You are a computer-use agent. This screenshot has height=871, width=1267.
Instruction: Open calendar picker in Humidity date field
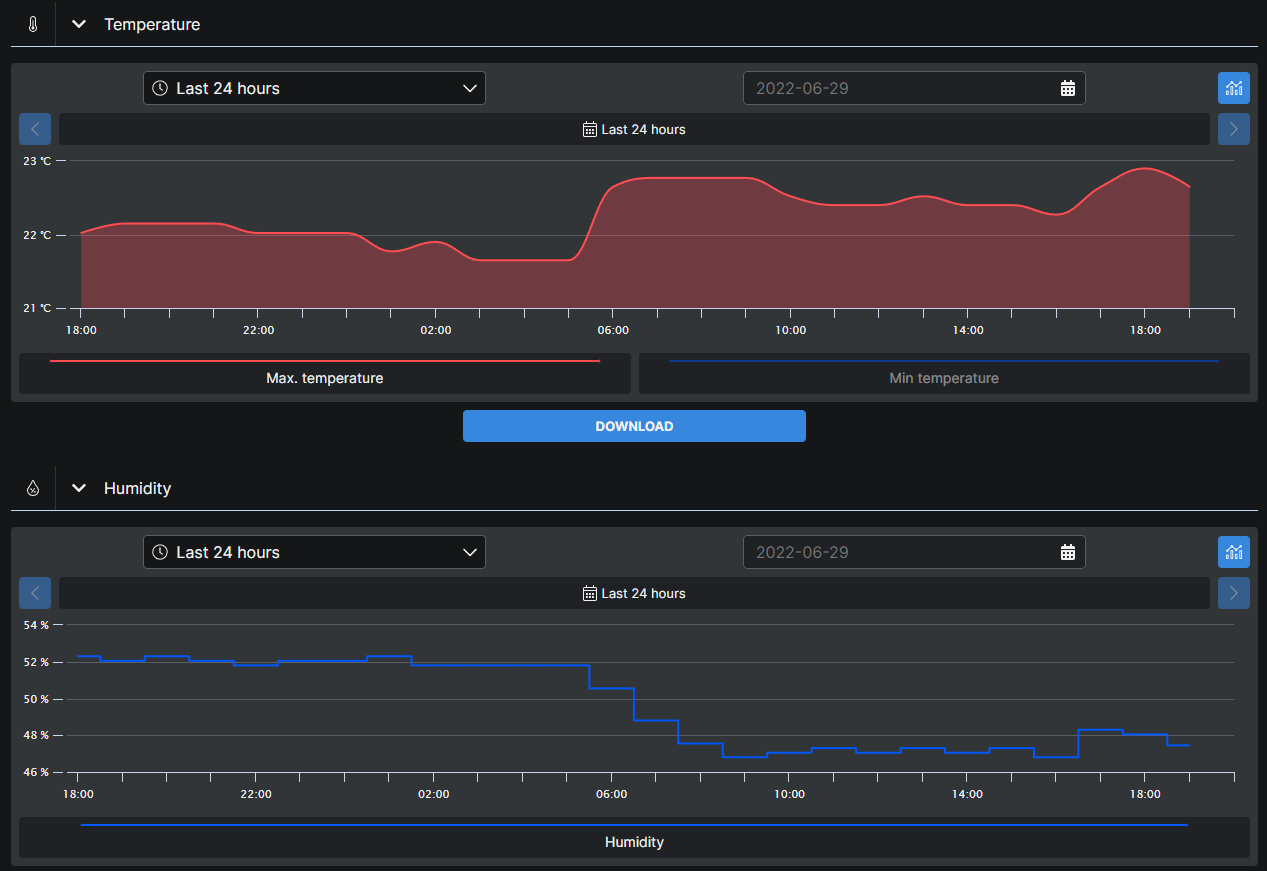point(1067,552)
